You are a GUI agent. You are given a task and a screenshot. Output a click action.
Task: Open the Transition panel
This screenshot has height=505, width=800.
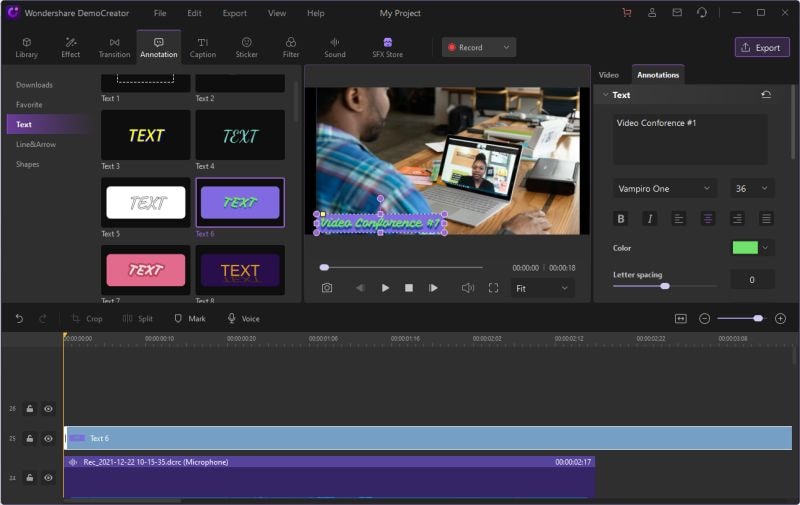tap(114, 47)
